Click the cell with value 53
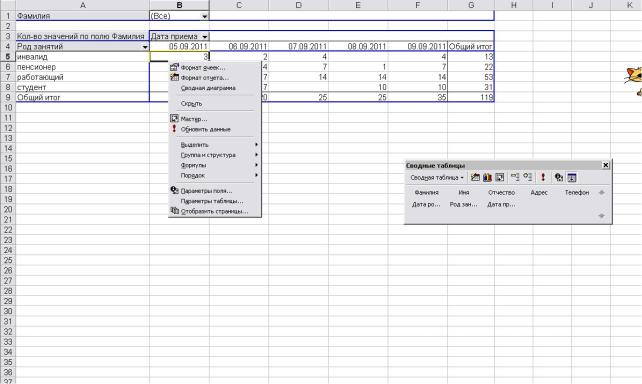The image size is (642, 384). [471, 77]
